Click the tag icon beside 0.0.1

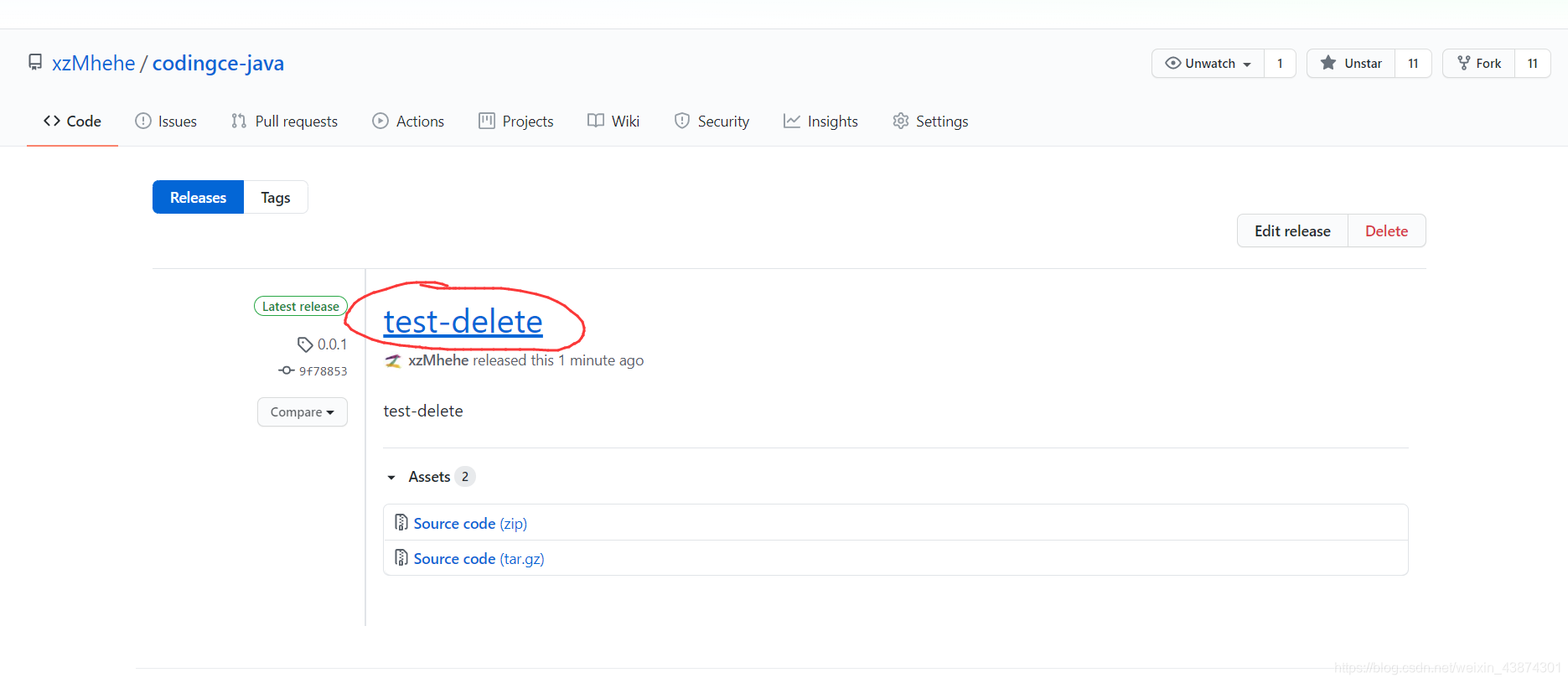305,344
